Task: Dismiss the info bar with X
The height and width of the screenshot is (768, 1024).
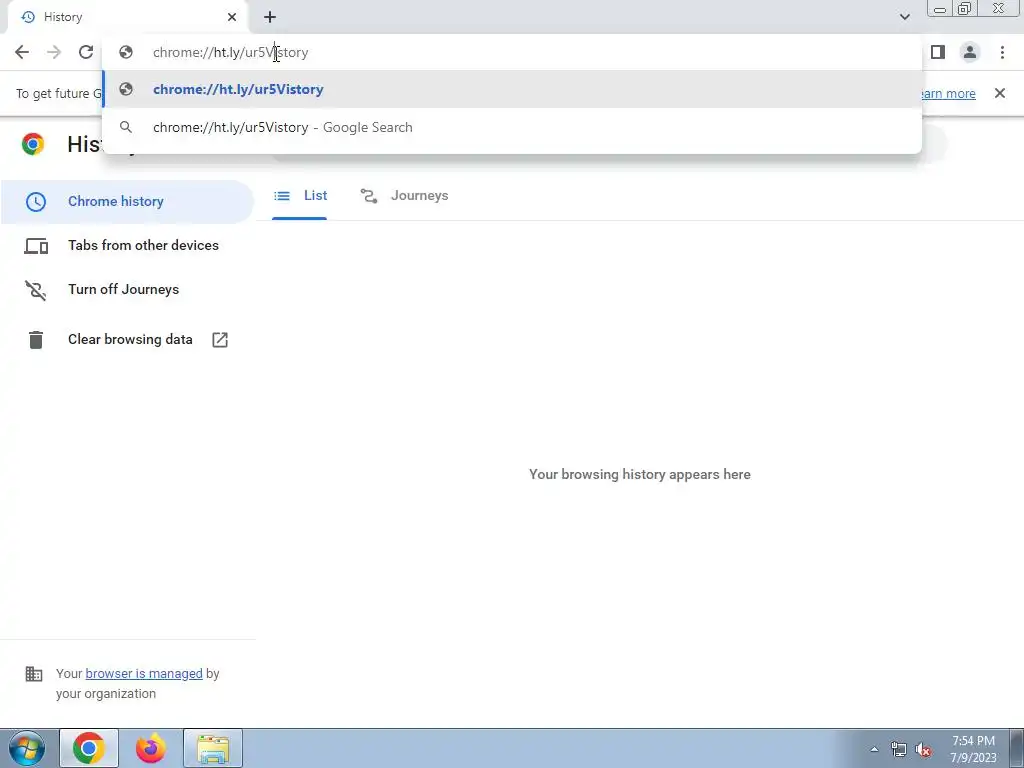Action: click(x=1000, y=93)
